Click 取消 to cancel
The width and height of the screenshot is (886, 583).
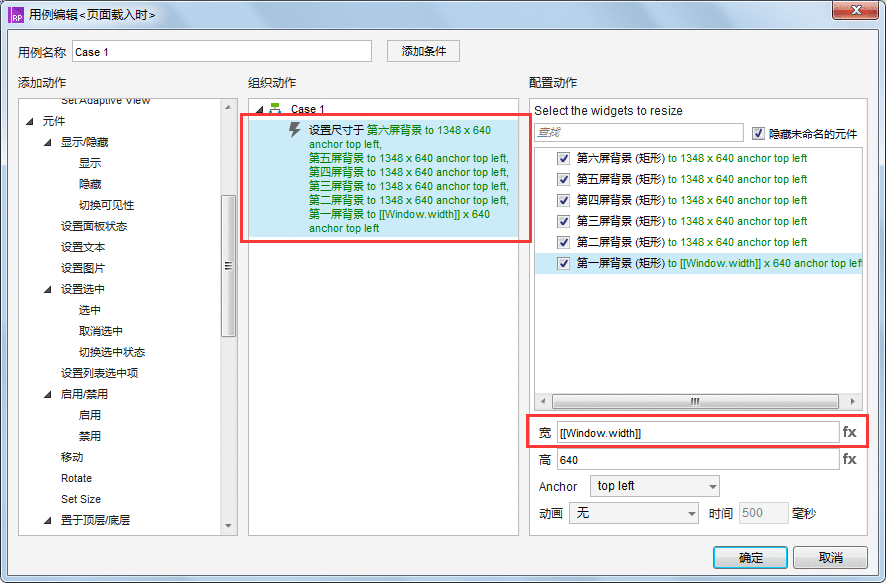tap(830, 558)
